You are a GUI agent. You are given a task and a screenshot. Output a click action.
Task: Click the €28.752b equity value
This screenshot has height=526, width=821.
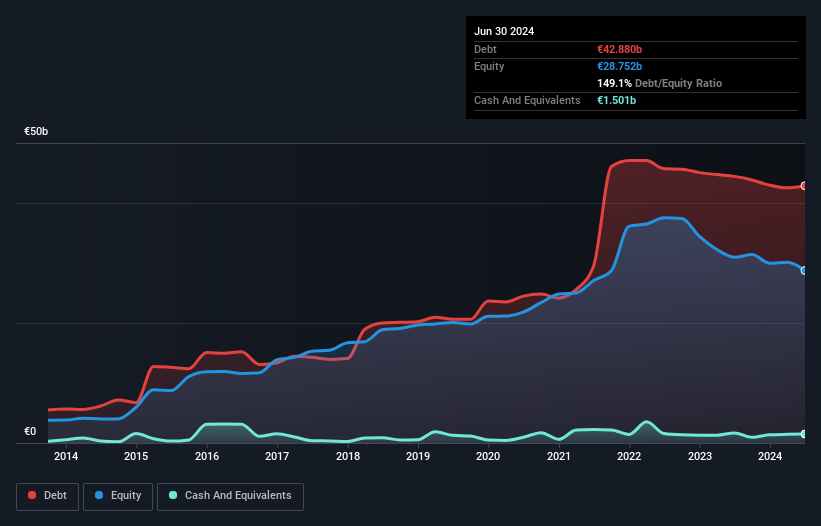(619, 66)
